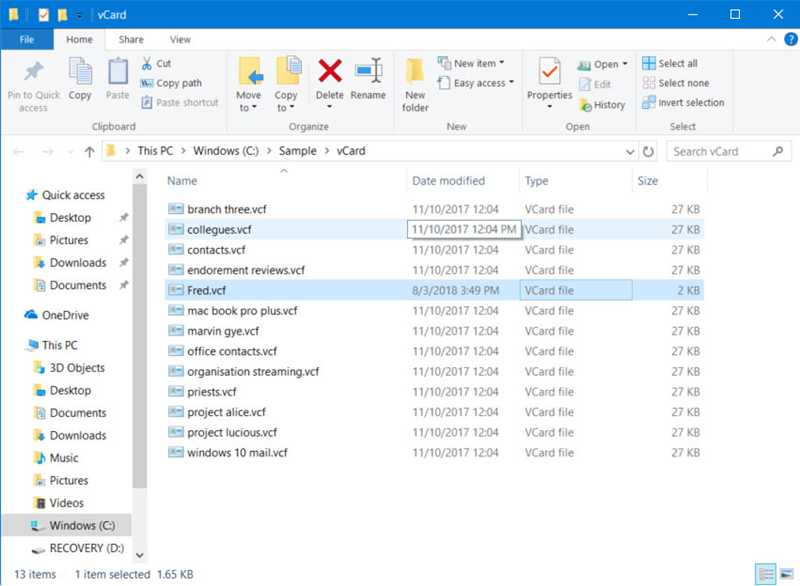Viewport: 800px width, 586px height.
Task: Click the Pin to Quick access icon
Action: (x=34, y=71)
